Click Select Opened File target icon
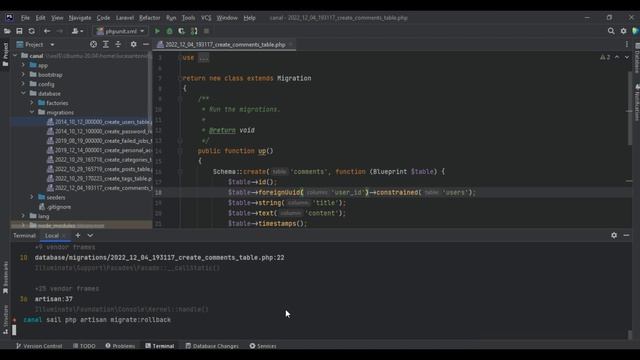The height and width of the screenshot is (360, 640). (x=93, y=44)
